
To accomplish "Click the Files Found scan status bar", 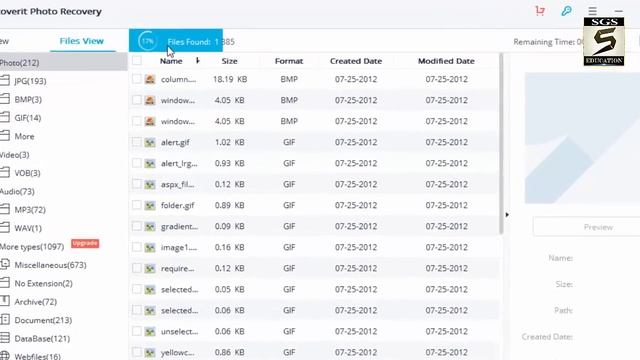I will [x=176, y=41].
